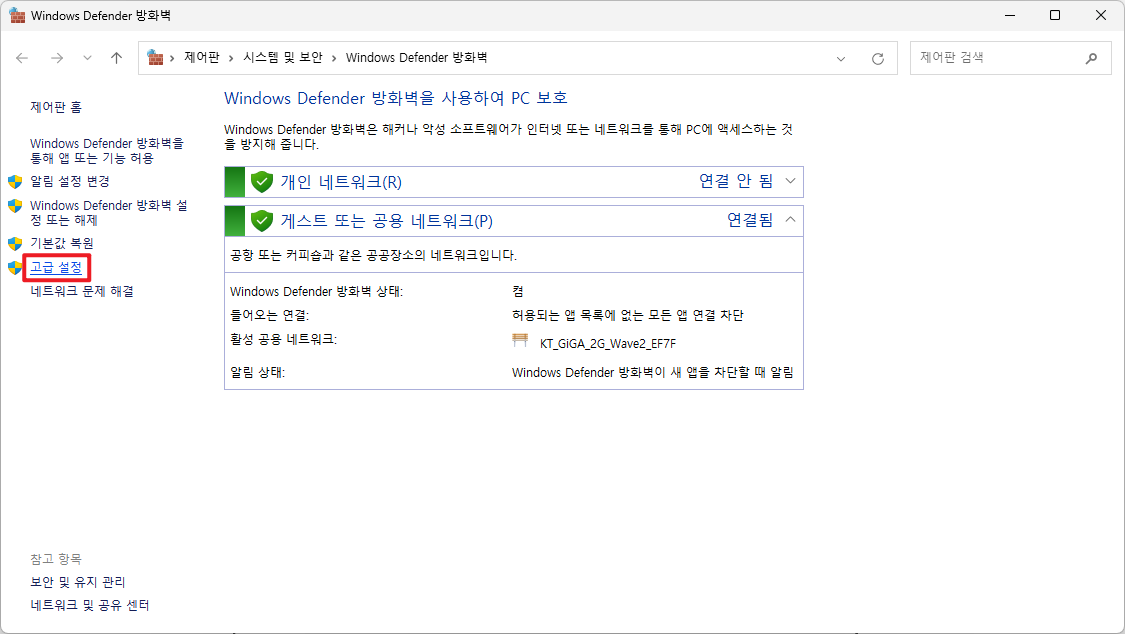
Task: Expand the 개인 네트워크(R) section chevron
Action: point(791,181)
